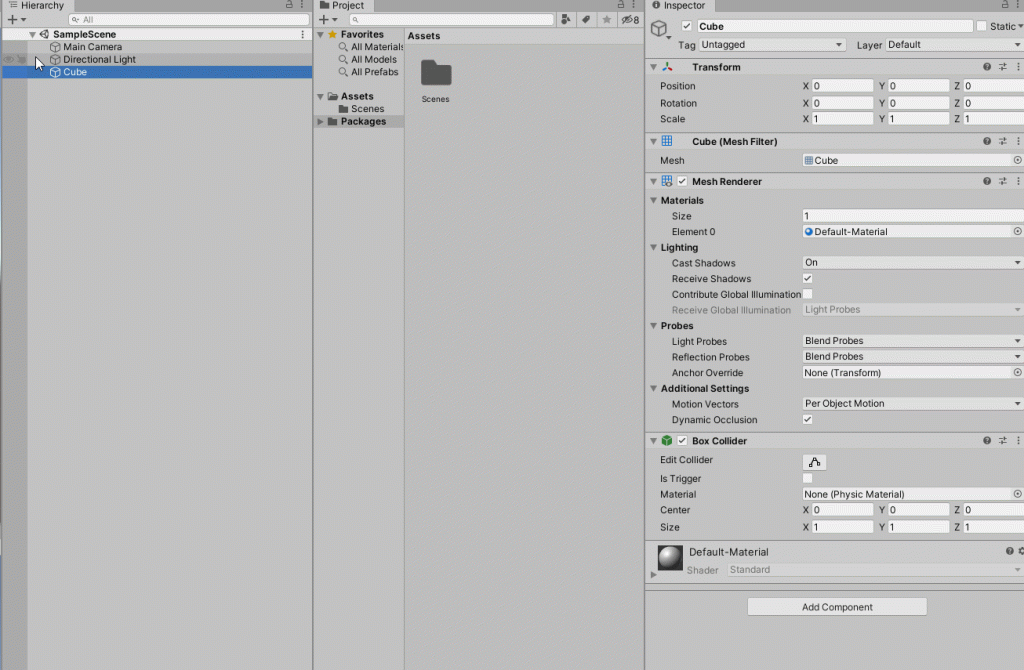Image resolution: width=1024 pixels, height=670 pixels.
Task: Click the hidden packages icon in the Project toolbar
Action: pyautogui.click(x=627, y=18)
